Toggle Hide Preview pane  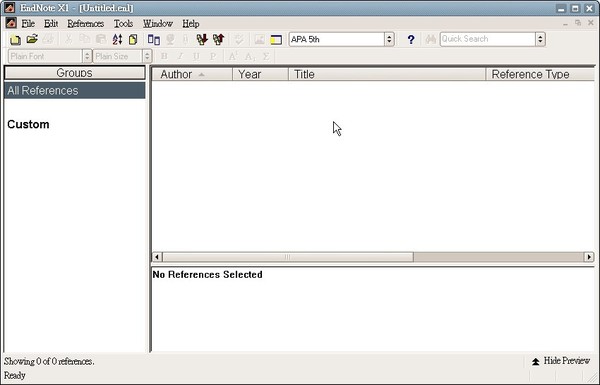click(x=561, y=361)
